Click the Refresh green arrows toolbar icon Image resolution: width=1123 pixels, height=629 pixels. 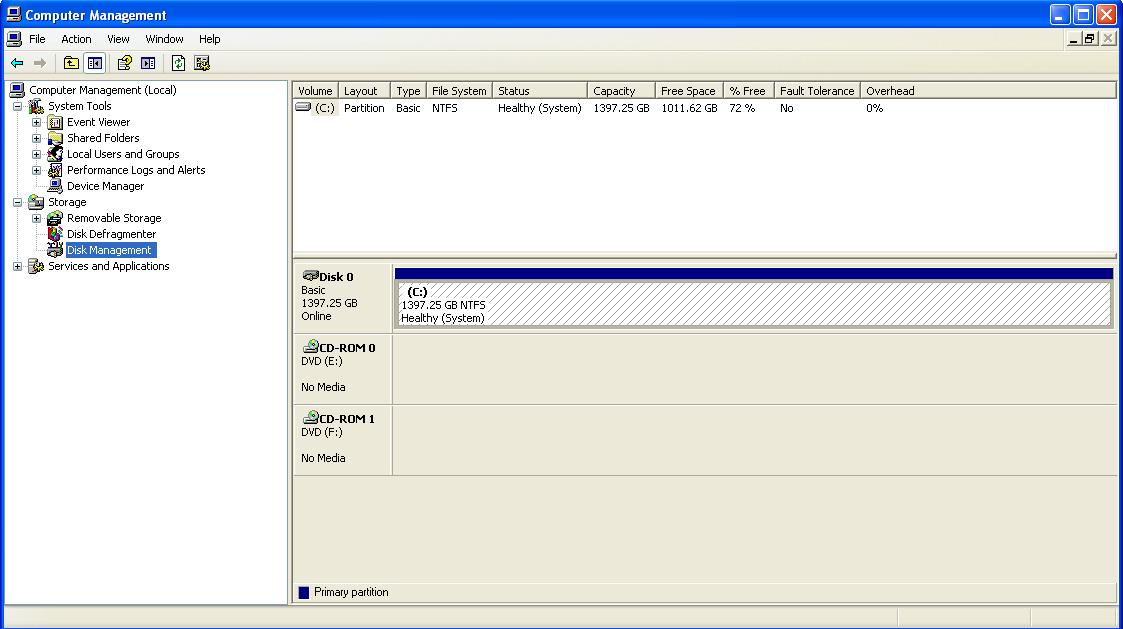click(x=178, y=63)
